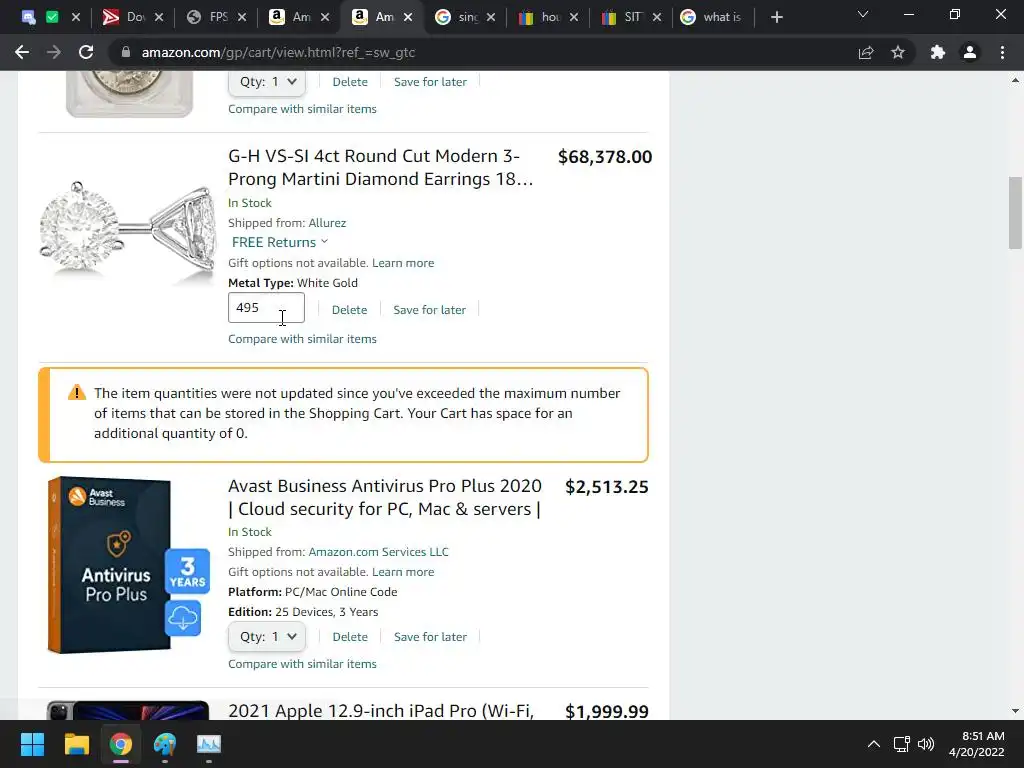
Task: Click the page vertical scrollbar thumb
Action: tap(1014, 213)
